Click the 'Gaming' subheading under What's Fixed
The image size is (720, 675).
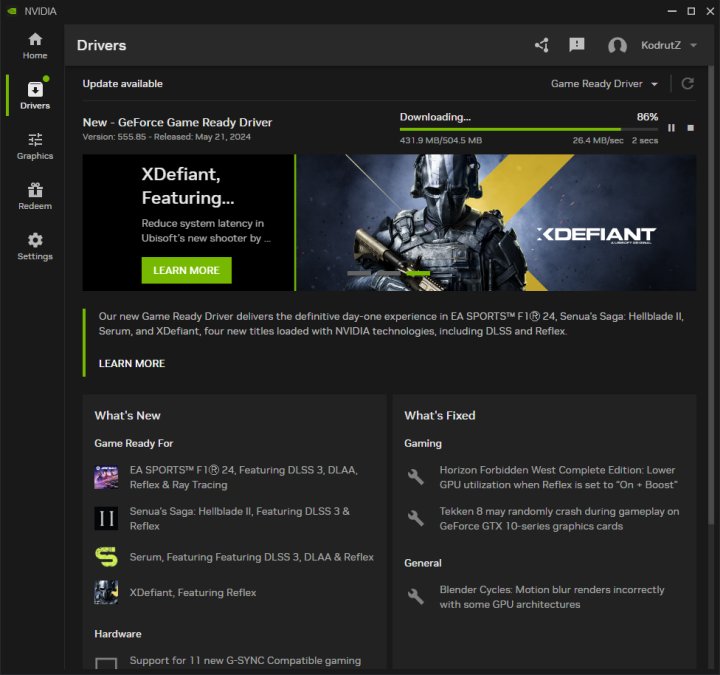422,443
